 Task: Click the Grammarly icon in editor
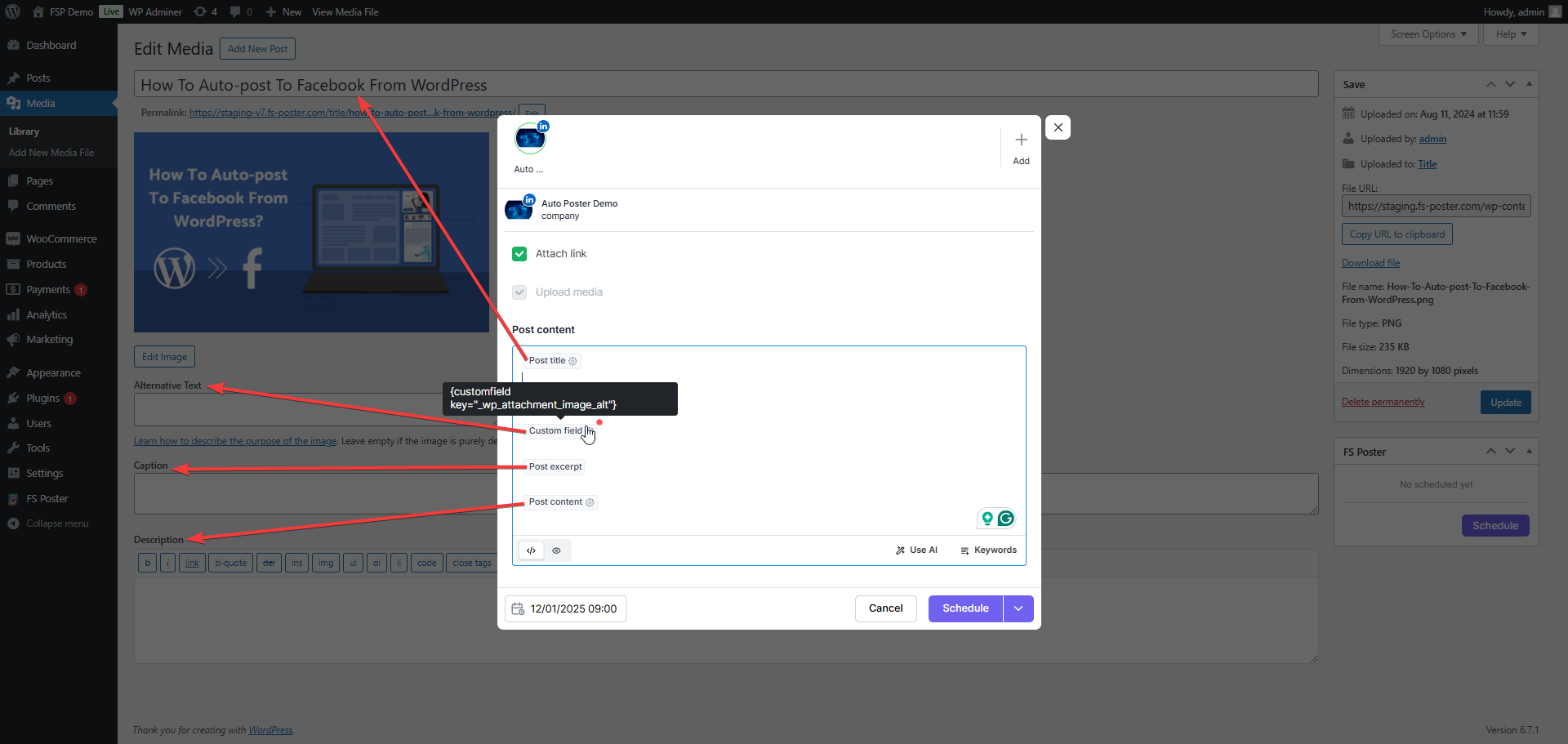(1006, 519)
